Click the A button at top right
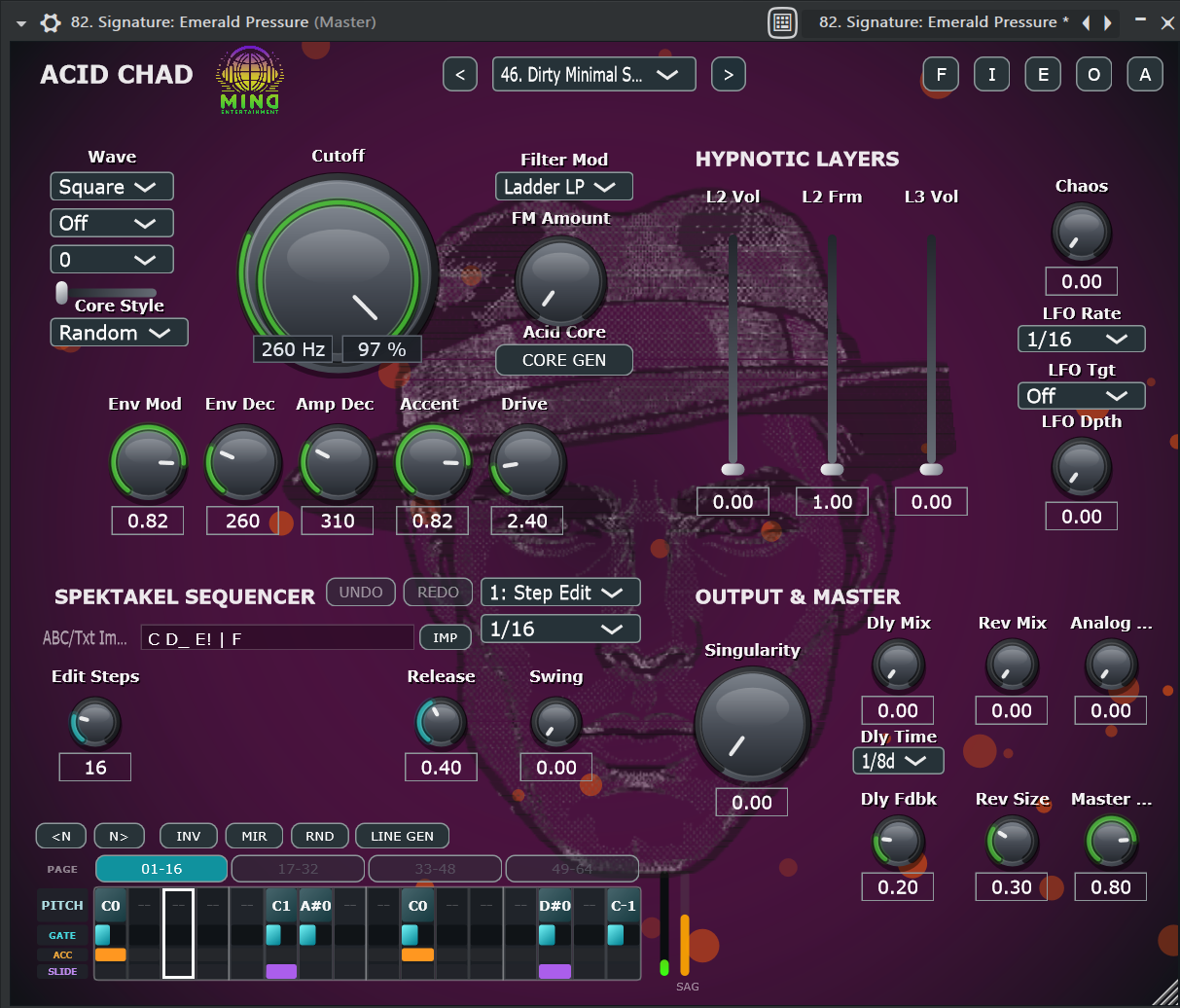The image size is (1180, 1008). (x=1145, y=75)
